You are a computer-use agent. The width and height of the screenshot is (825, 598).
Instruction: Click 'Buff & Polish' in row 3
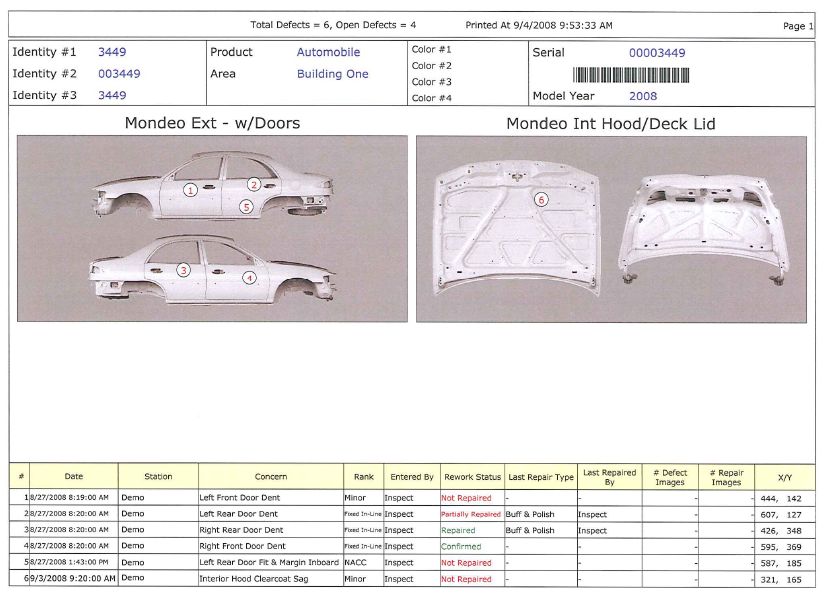[x=530, y=531]
